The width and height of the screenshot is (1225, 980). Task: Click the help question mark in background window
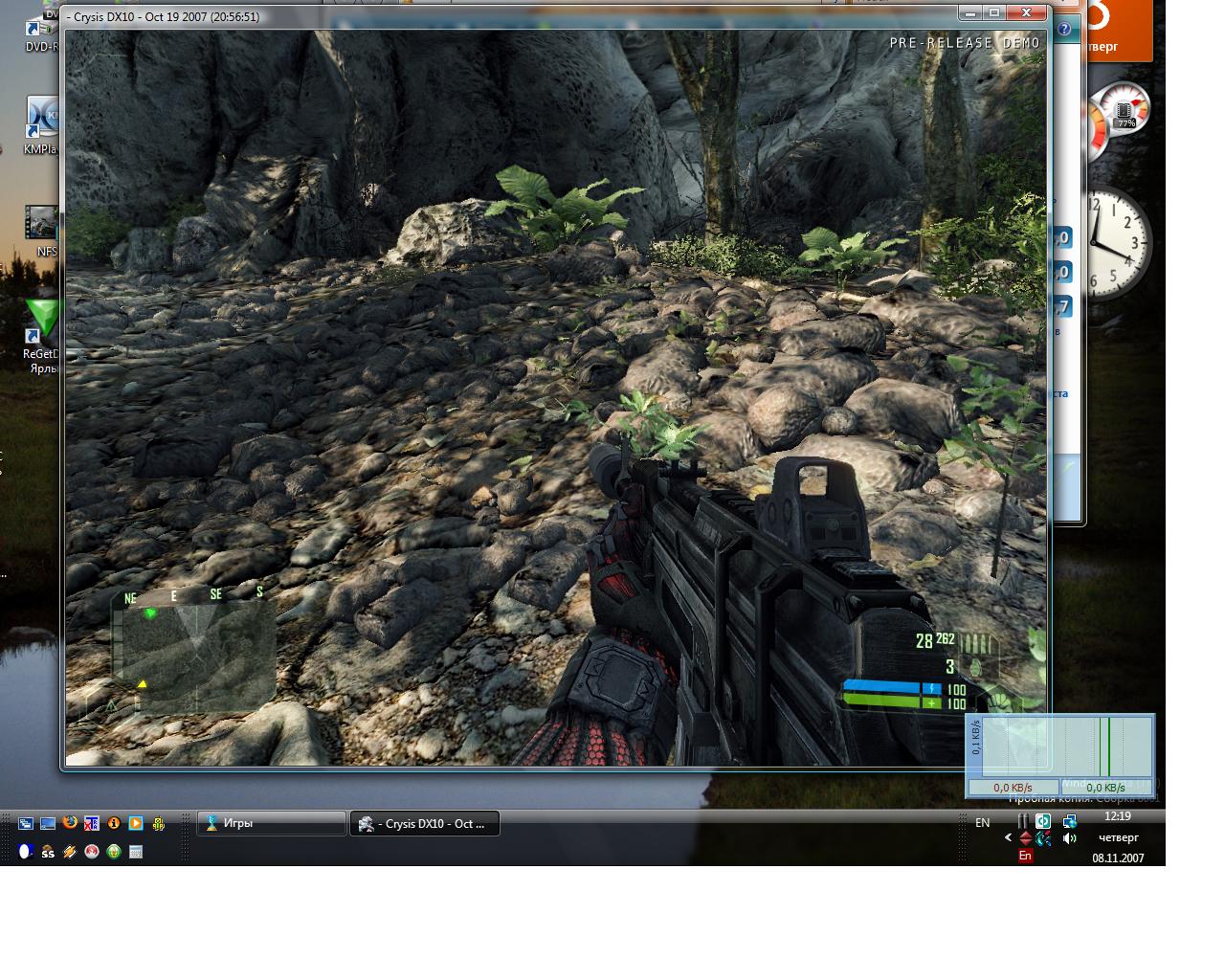pyautogui.click(x=1064, y=30)
